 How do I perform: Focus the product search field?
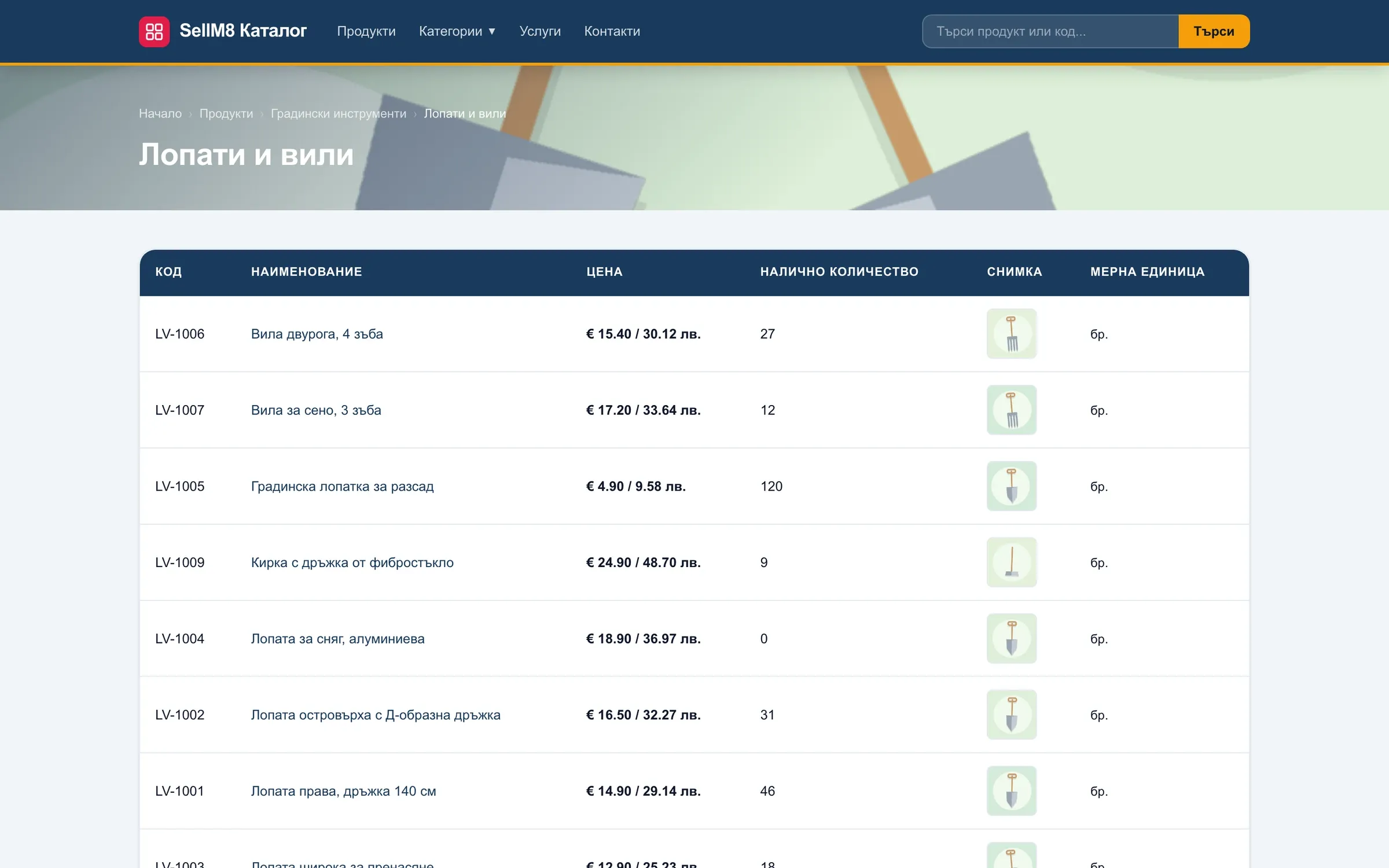click(x=1050, y=31)
